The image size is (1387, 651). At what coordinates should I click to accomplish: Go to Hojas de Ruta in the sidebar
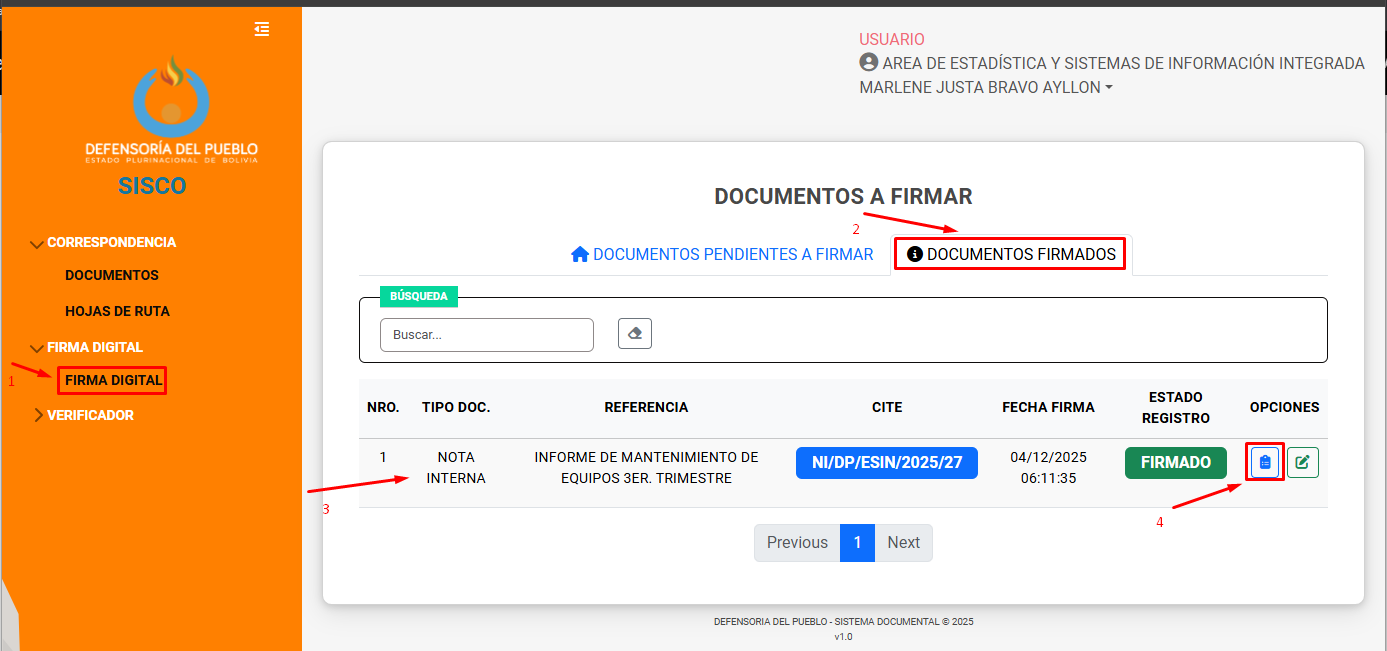pos(117,311)
